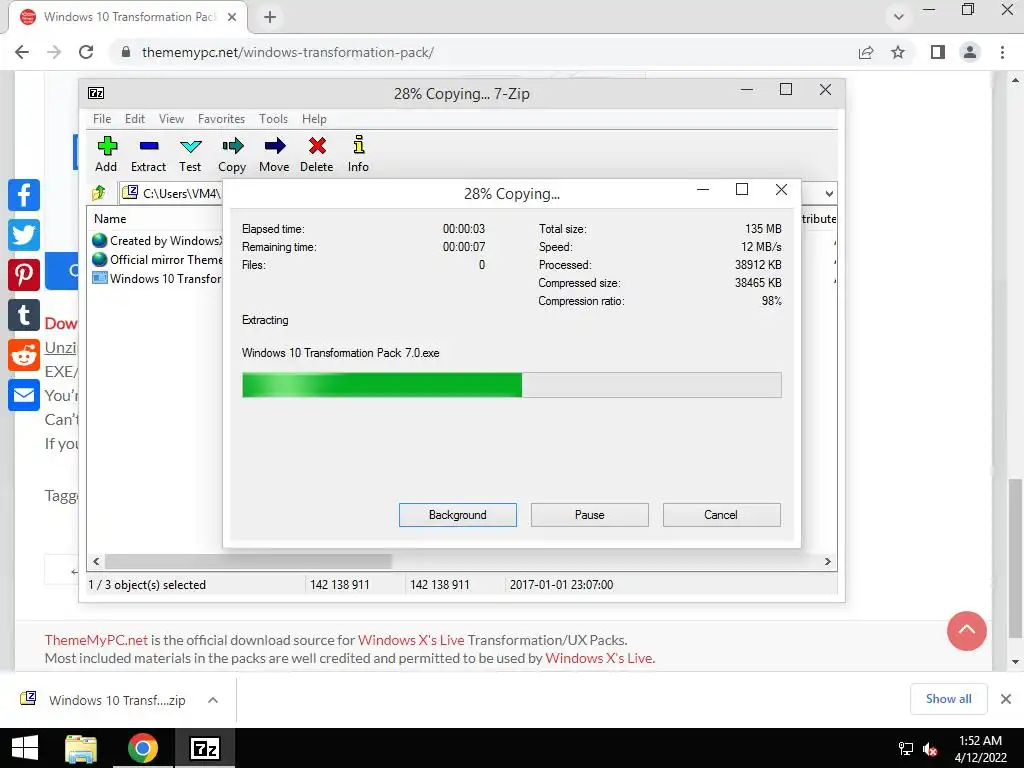Click the Background button in copying dialog
The image size is (1024, 768).
point(458,515)
